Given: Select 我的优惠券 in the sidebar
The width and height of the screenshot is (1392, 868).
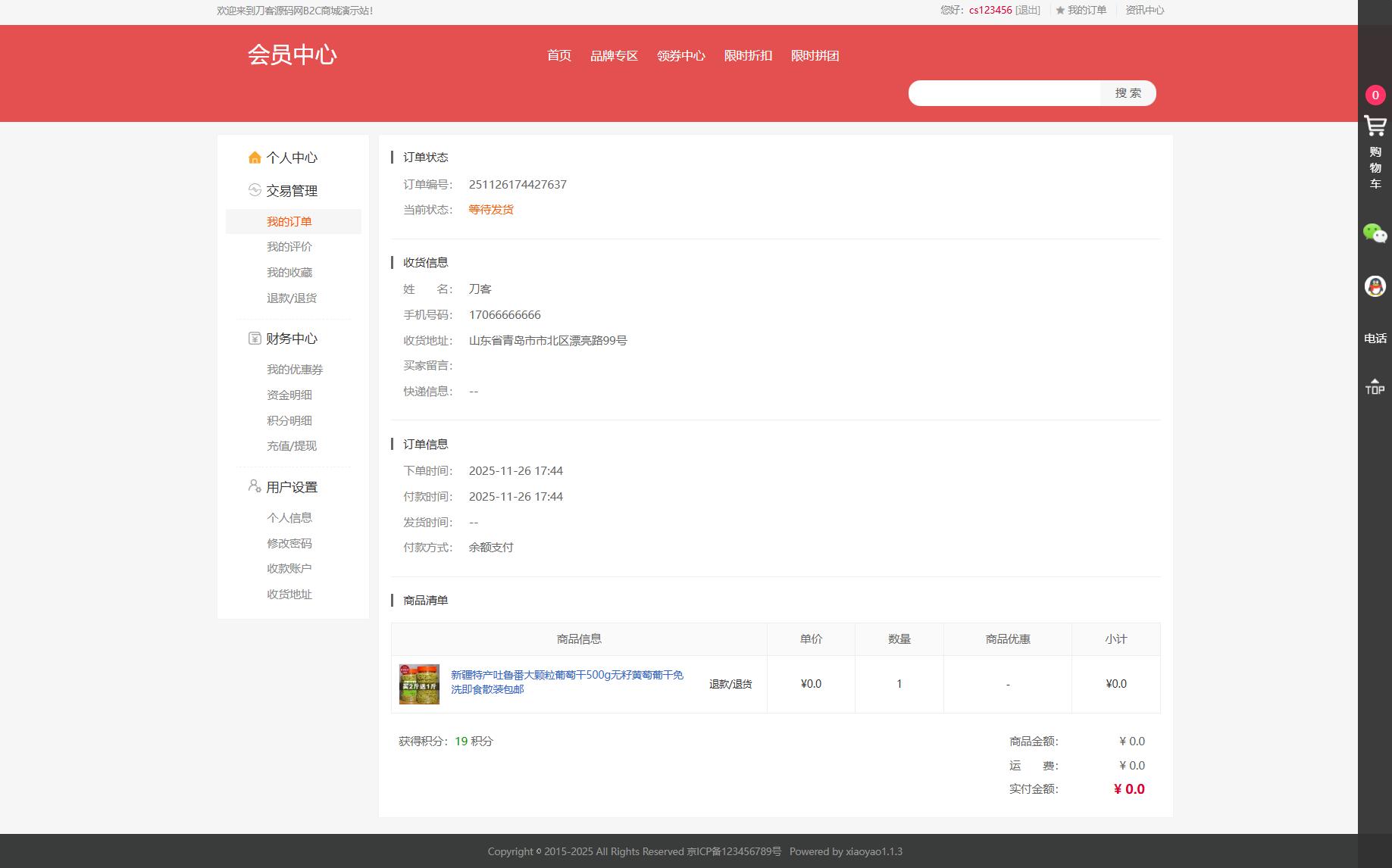Looking at the screenshot, I should (294, 369).
